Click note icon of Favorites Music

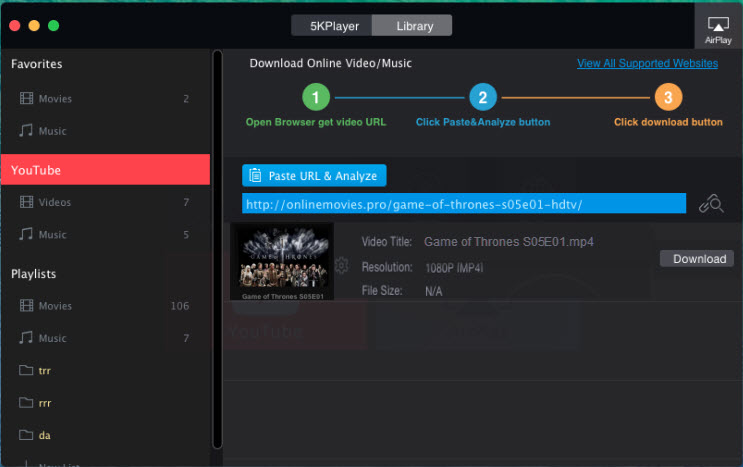click(26, 130)
